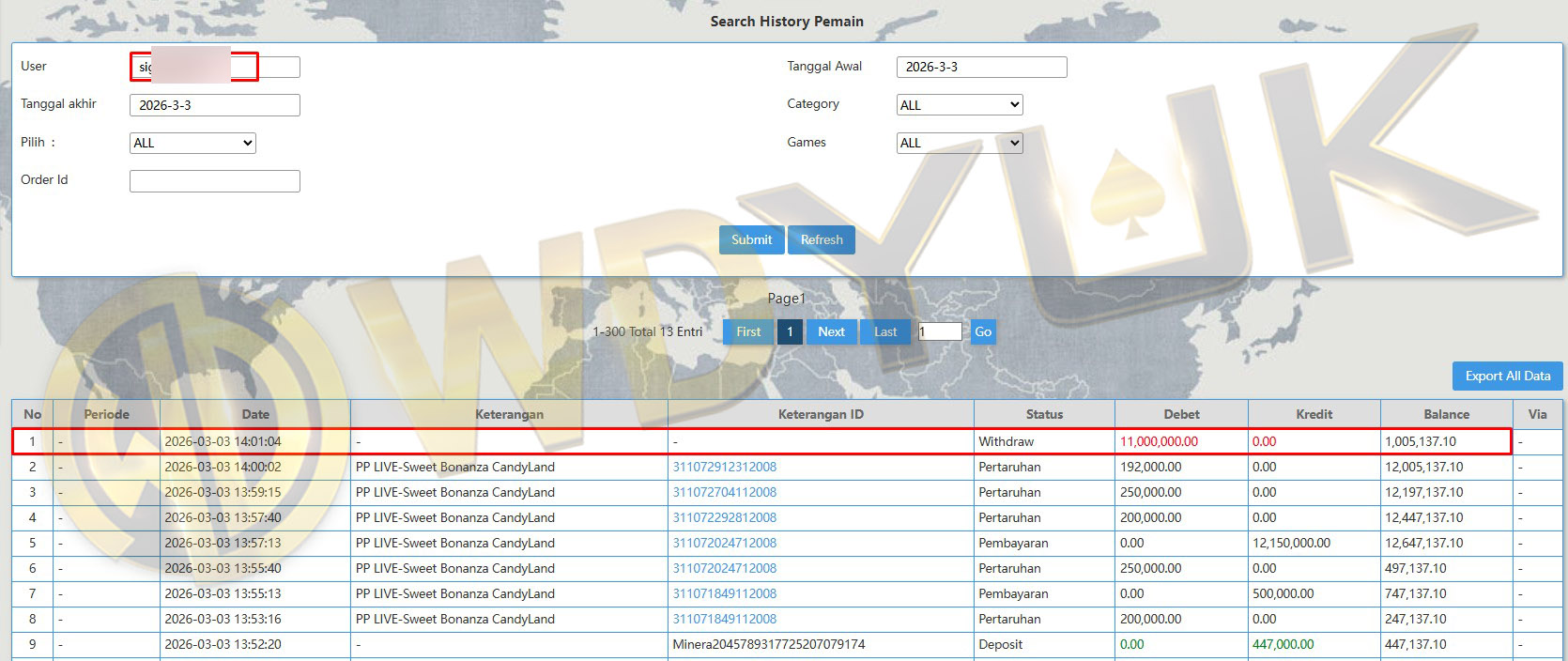
Task: Focus the Order Id field
Action: [214, 181]
